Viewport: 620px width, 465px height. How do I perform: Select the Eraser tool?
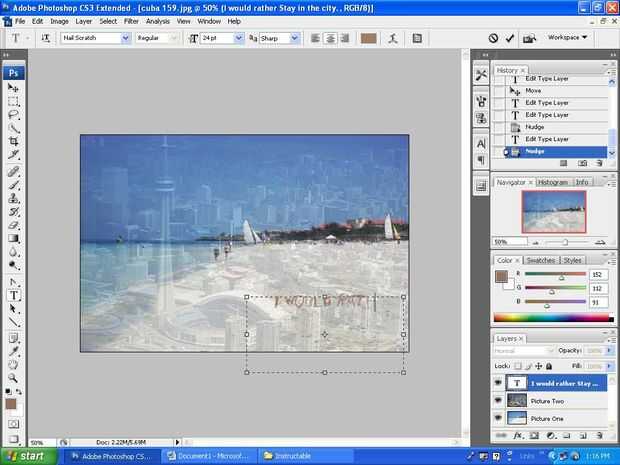click(x=13, y=225)
